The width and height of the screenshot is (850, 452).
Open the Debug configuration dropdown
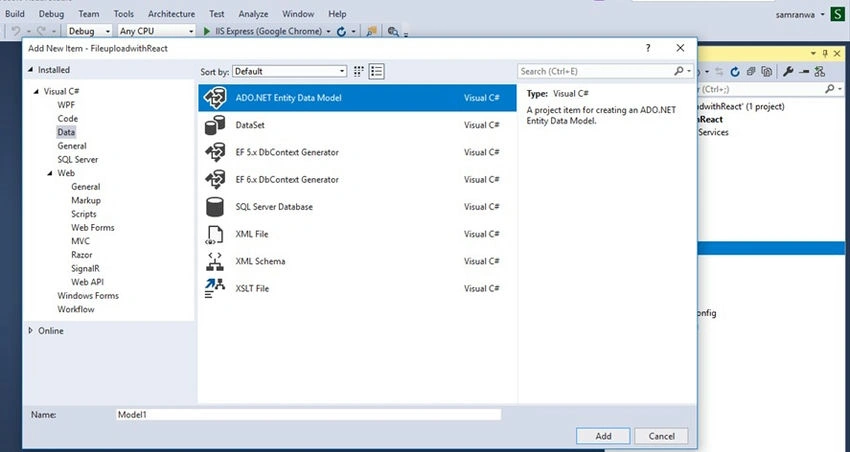point(89,31)
